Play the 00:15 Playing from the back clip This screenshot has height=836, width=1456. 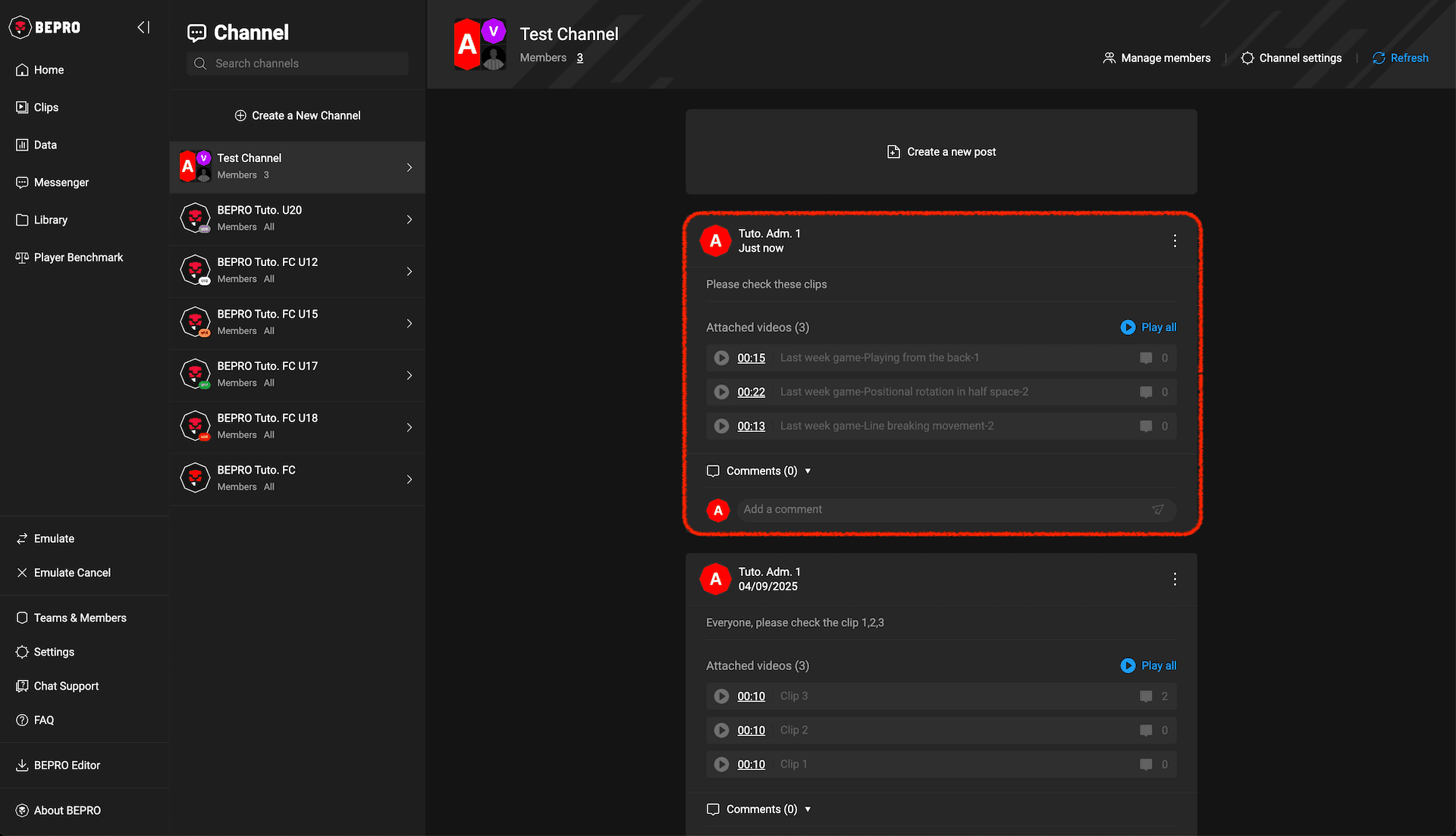coord(721,358)
